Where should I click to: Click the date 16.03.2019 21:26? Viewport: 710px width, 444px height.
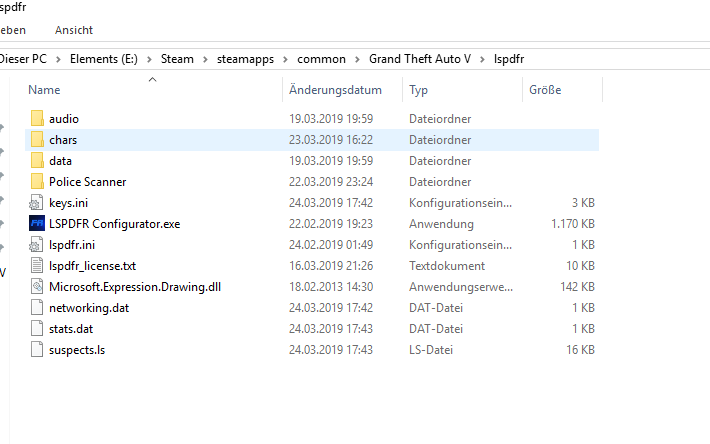pyautogui.click(x=331, y=266)
